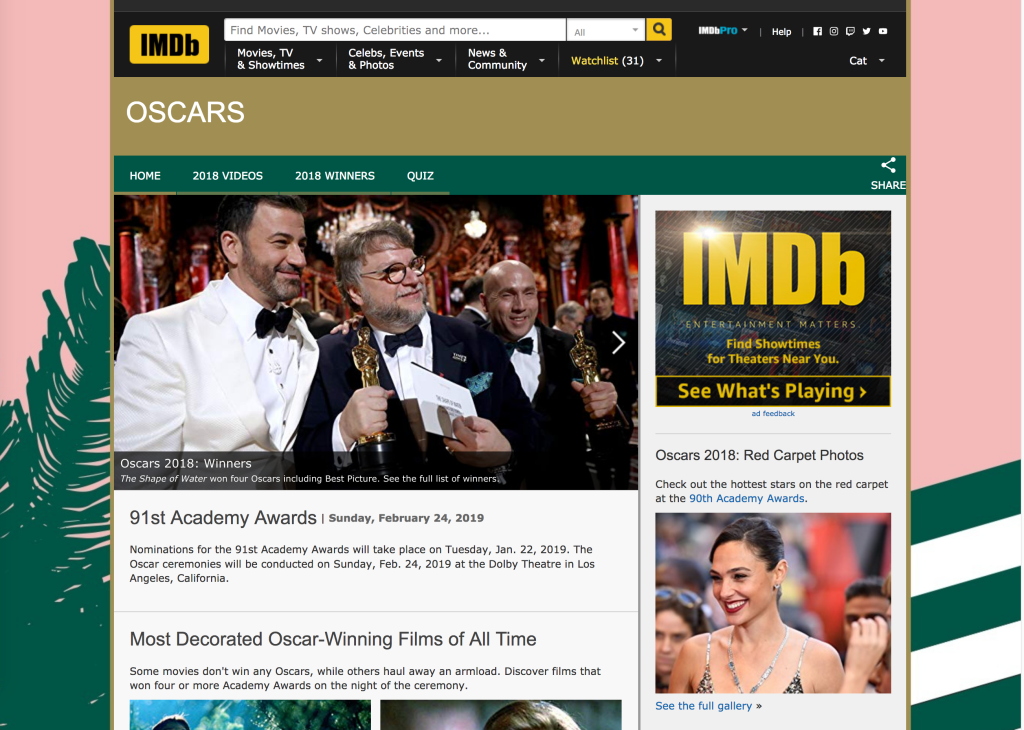Click See the full gallery link
This screenshot has height=730, width=1024.
pos(703,706)
